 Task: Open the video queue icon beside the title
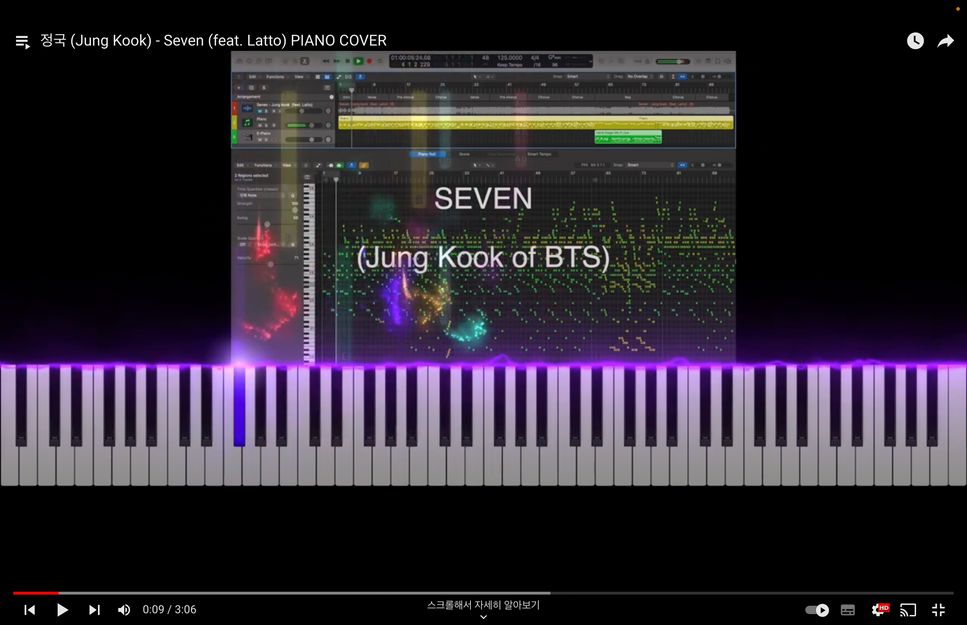click(22, 41)
